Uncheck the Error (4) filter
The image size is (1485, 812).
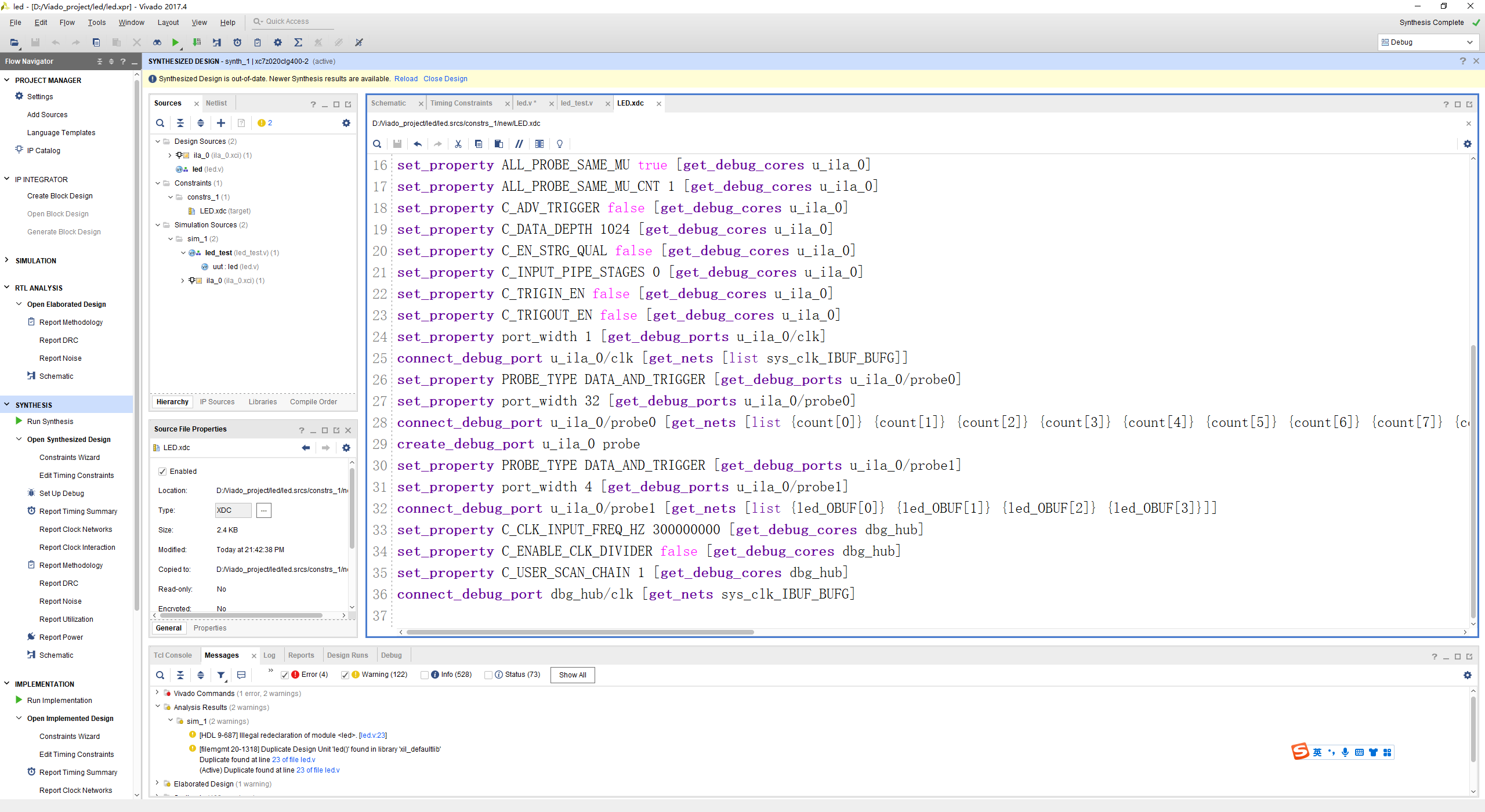(285, 675)
